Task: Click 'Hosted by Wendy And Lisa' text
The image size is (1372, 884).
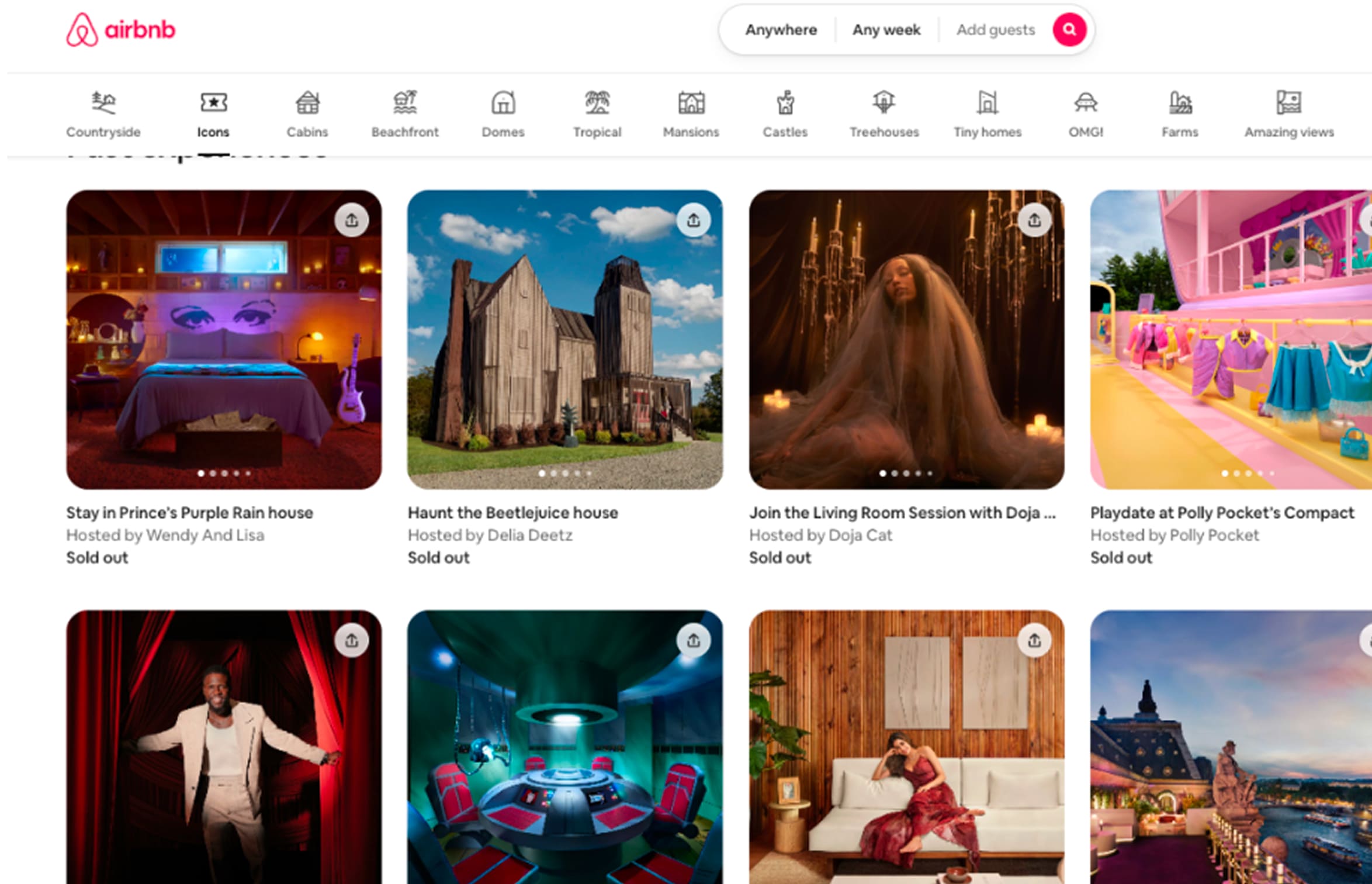Action: click(165, 536)
